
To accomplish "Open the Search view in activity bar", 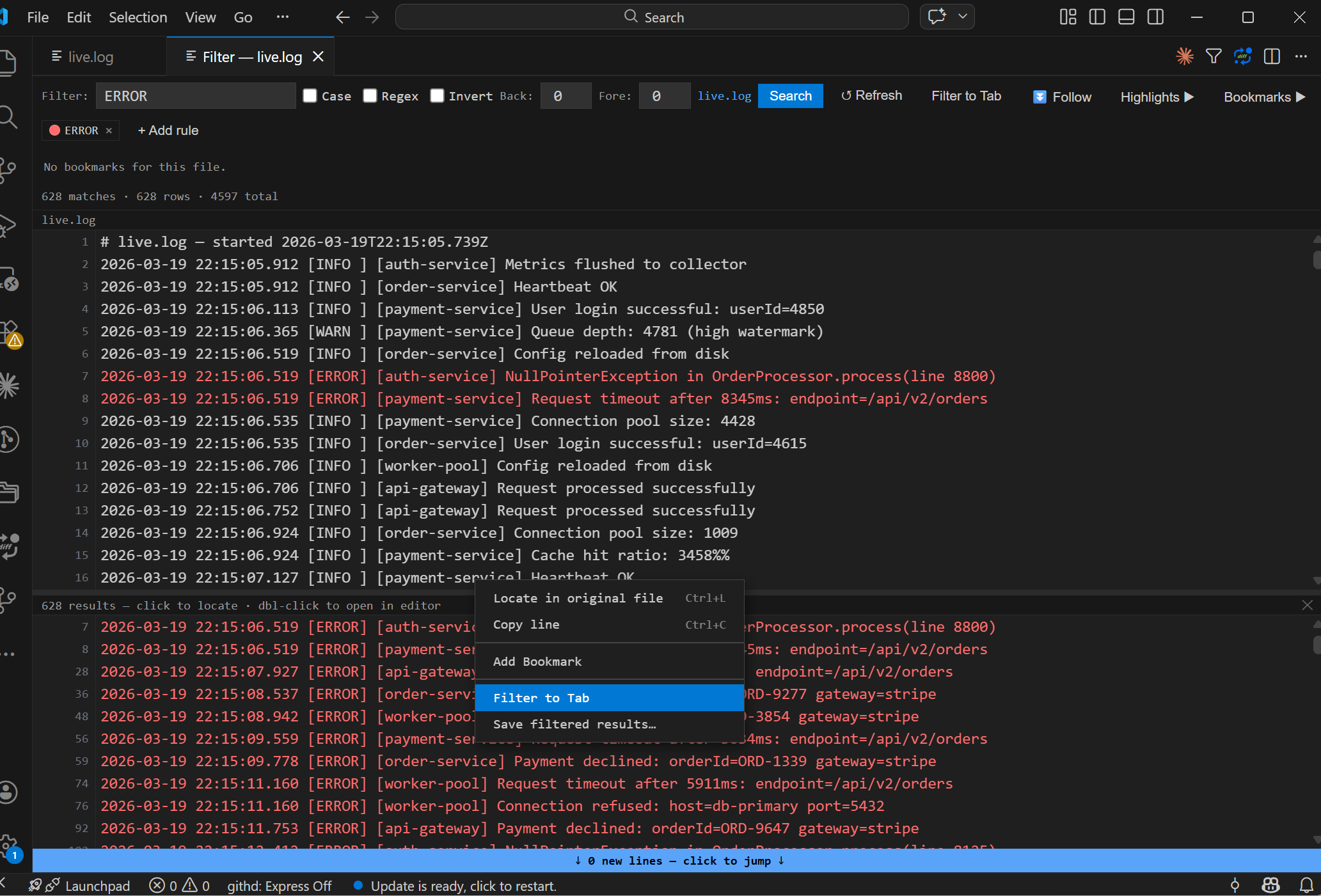I will [8, 117].
